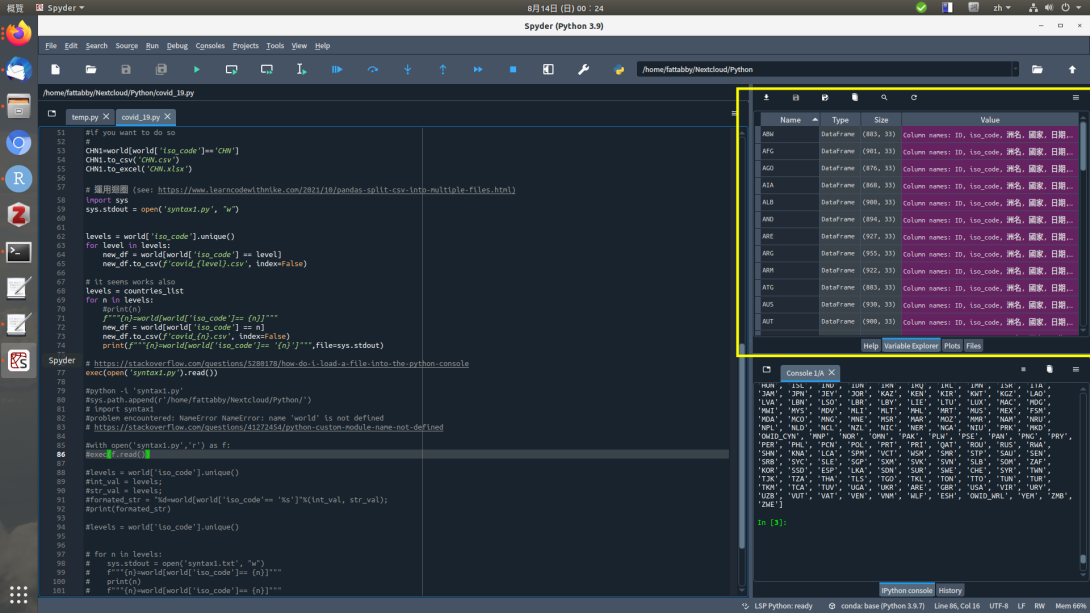The image size is (1090, 613).
Task: Refresh variables in Variable Explorer
Action: [x=913, y=98]
